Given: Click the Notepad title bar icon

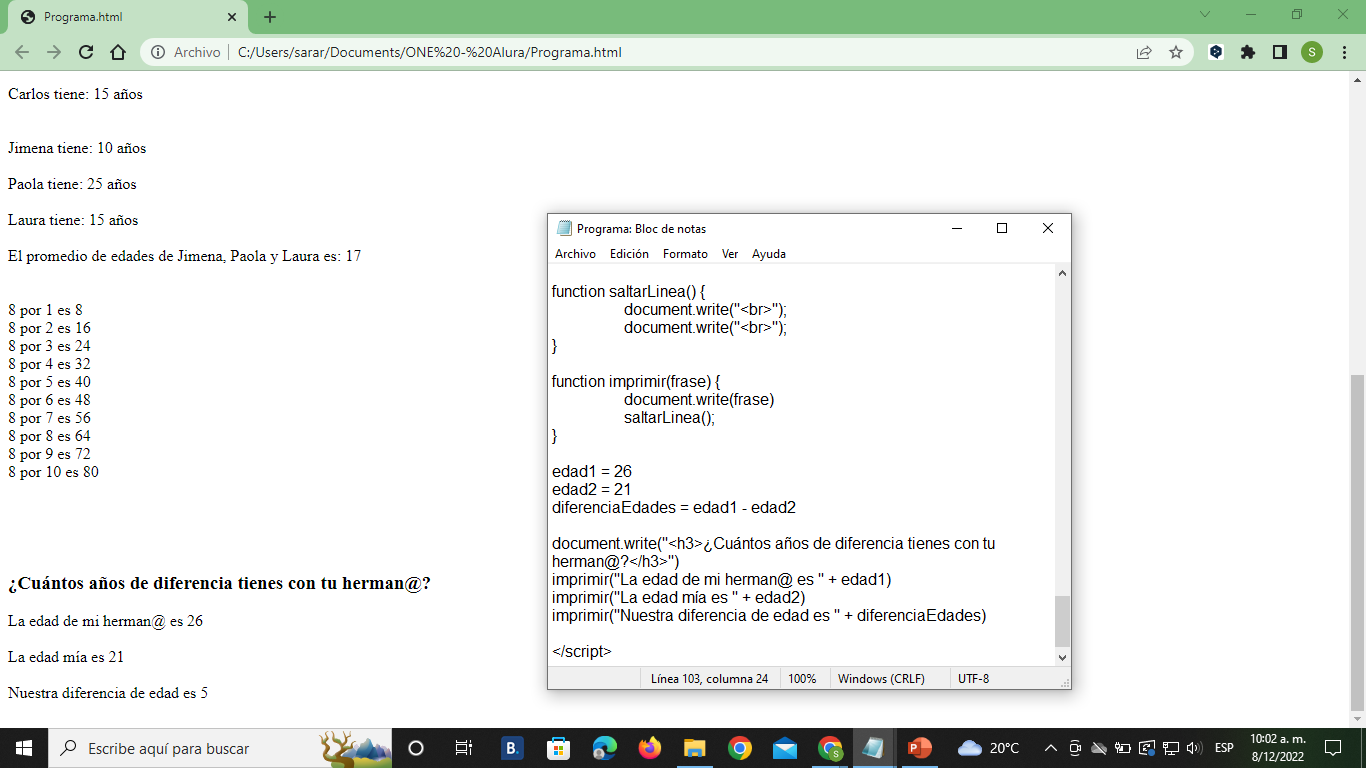Looking at the screenshot, I should (x=564, y=228).
